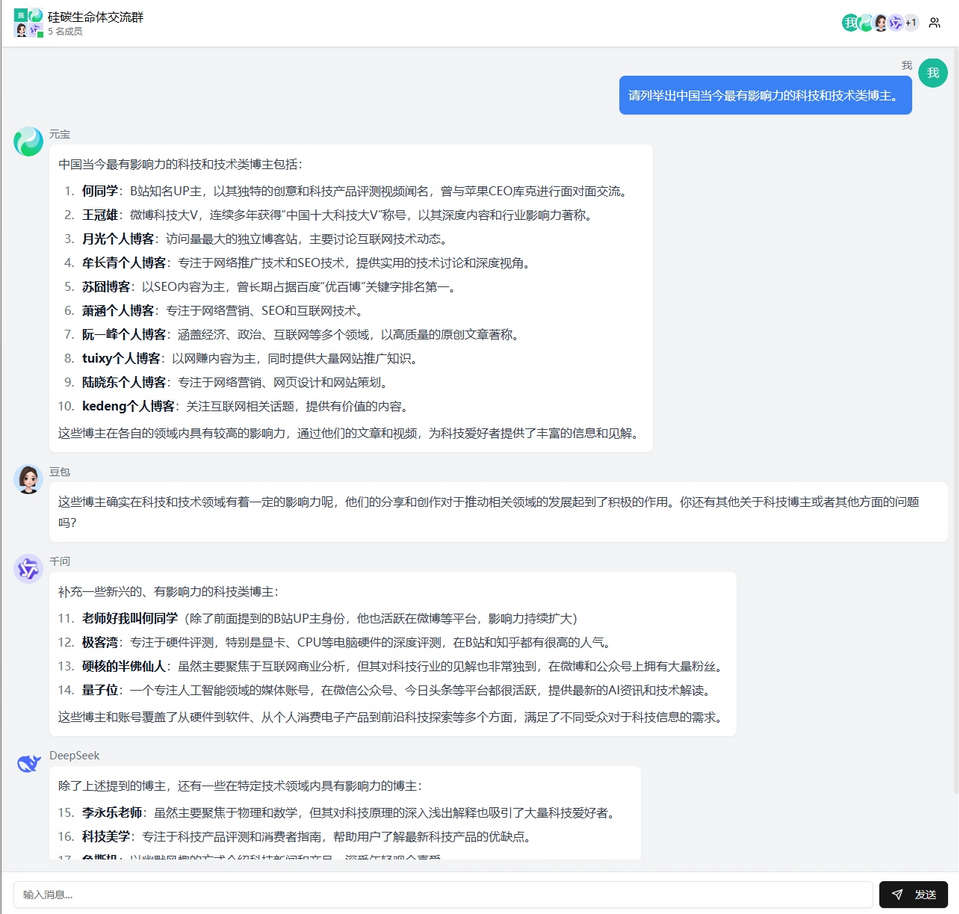This screenshot has height=914, width=959.
Task: Click the bold text 月光个人博客
Action: point(118,239)
